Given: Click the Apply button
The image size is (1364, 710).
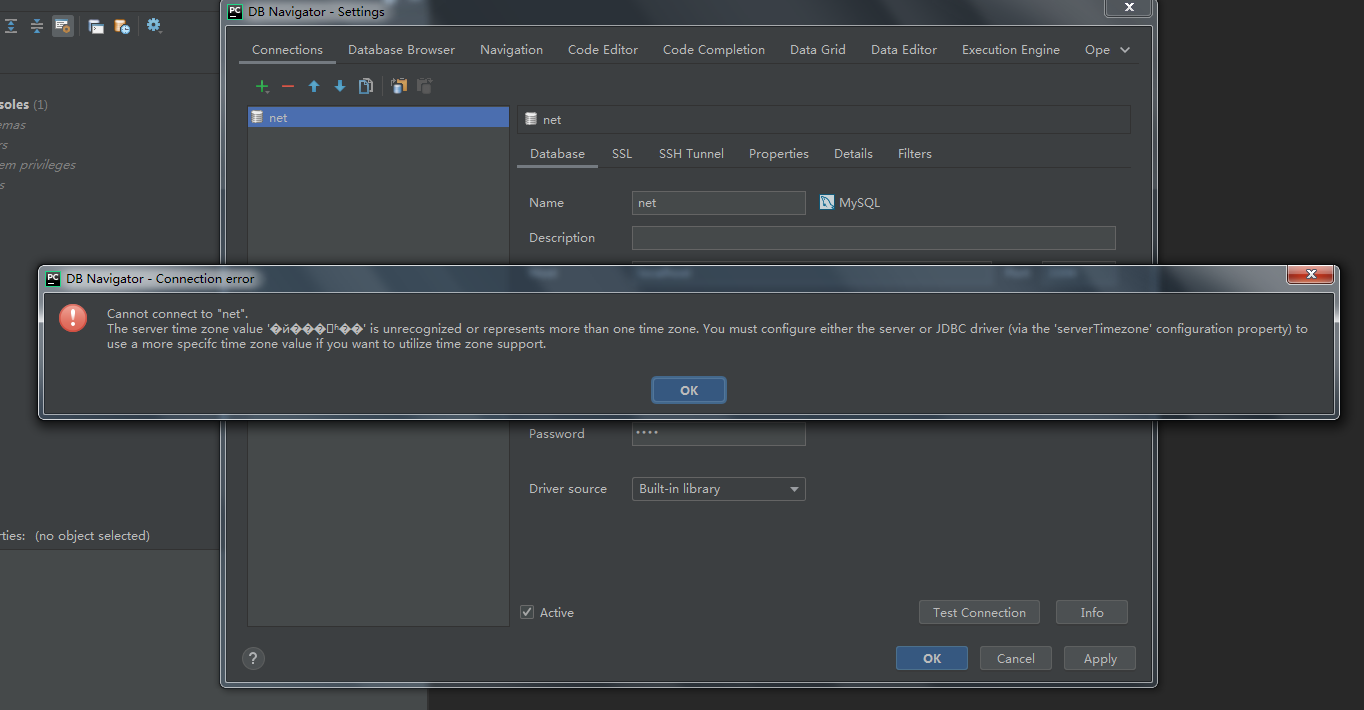Looking at the screenshot, I should coord(1100,658).
